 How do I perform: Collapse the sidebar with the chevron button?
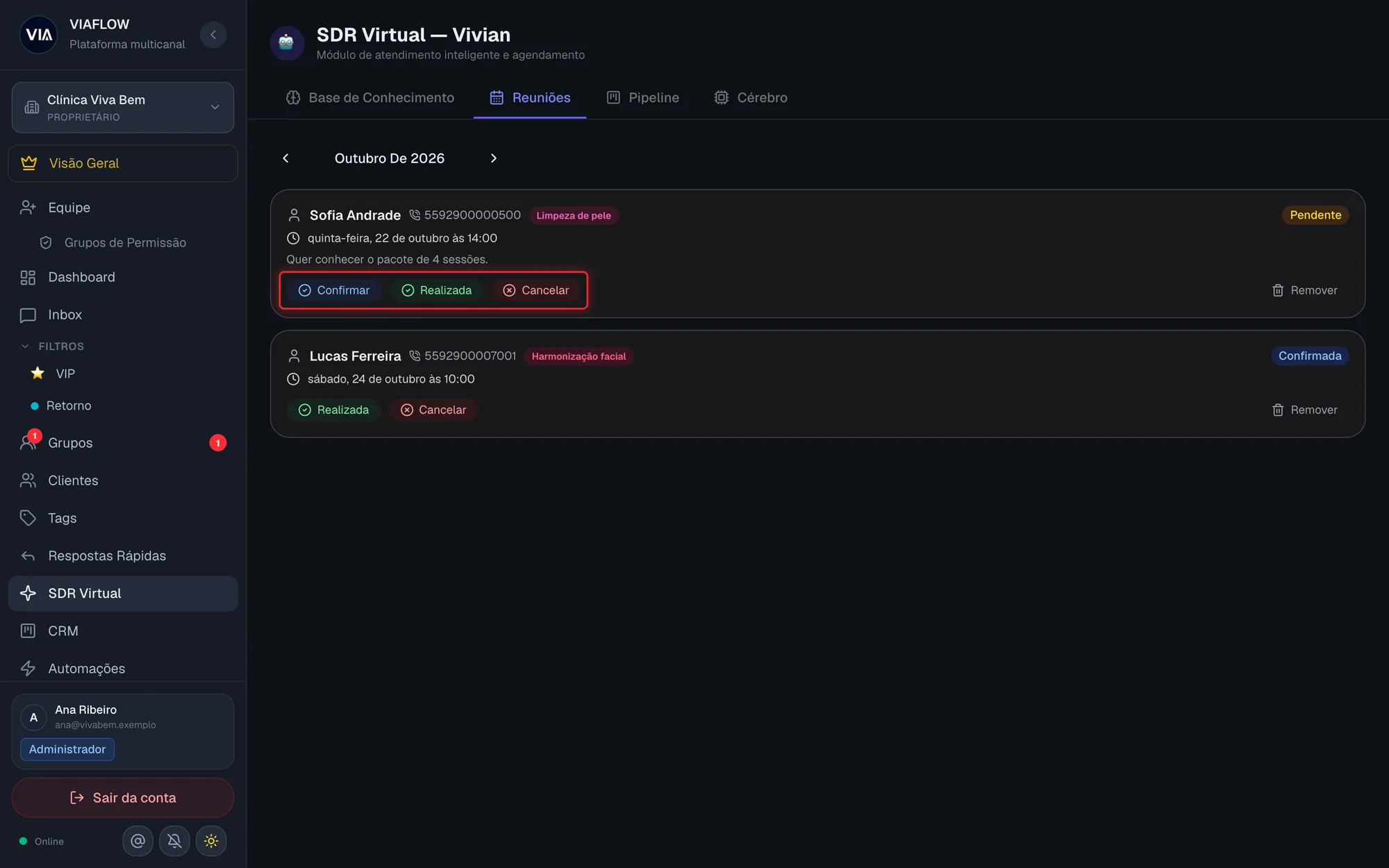(213, 35)
